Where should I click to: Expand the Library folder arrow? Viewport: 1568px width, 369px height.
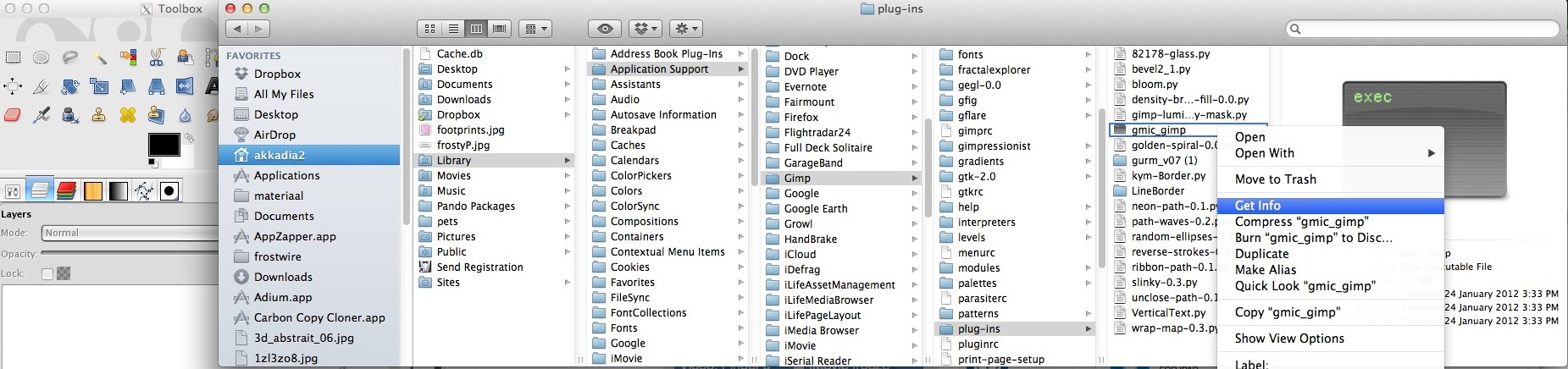point(568,160)
